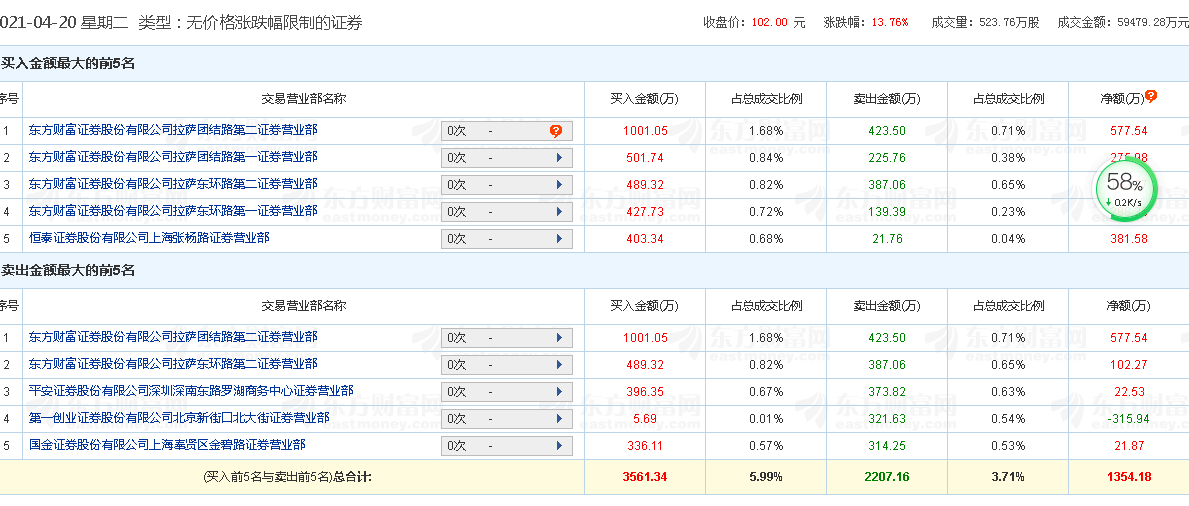Expand the 0次 box for buy-list 拉萨东环路第二证券营业部
This screenshot has height=506, width=1189.
(507, 184)
